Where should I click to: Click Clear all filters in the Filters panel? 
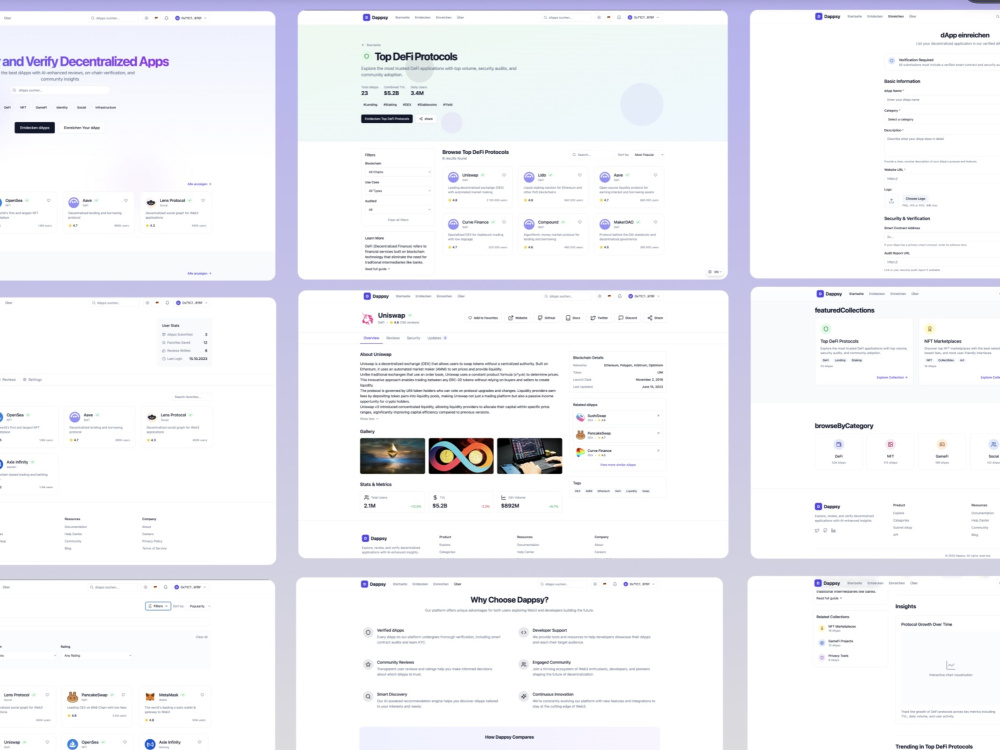(x=398, y=220)
